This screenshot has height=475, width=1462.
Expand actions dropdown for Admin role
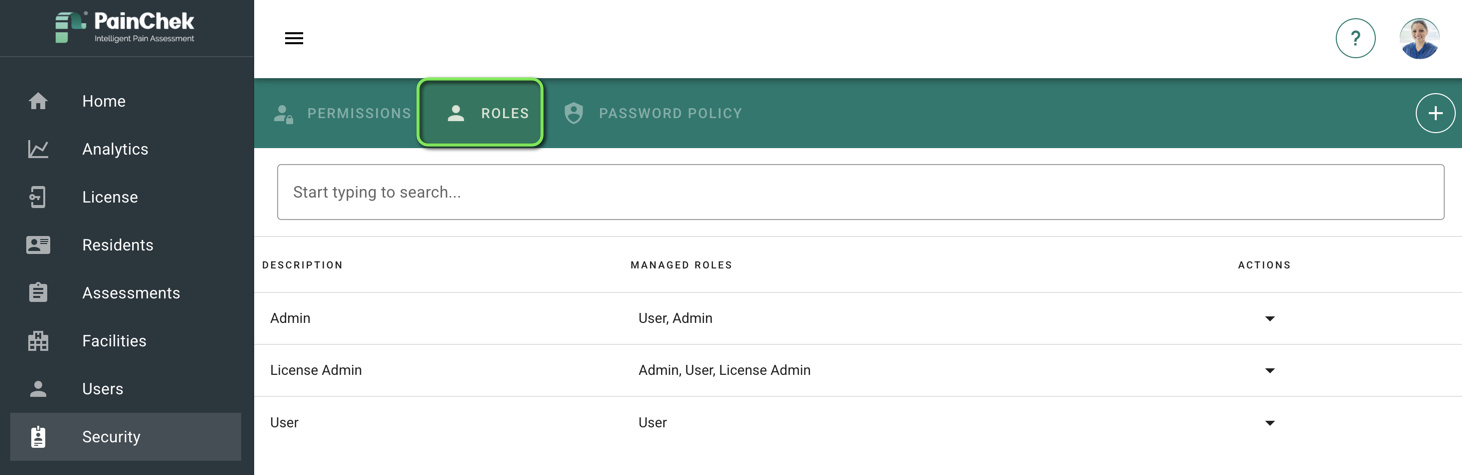click(x=1270, y=319)
